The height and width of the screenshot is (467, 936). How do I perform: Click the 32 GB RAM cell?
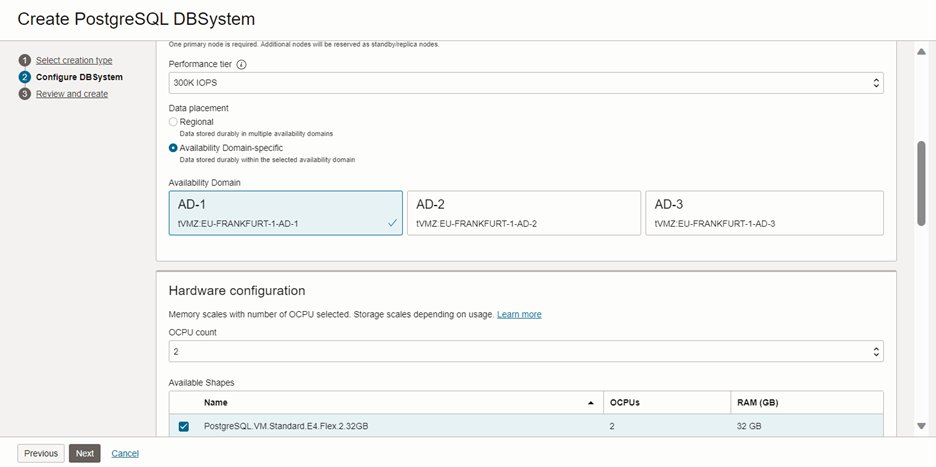coord(749,426)
